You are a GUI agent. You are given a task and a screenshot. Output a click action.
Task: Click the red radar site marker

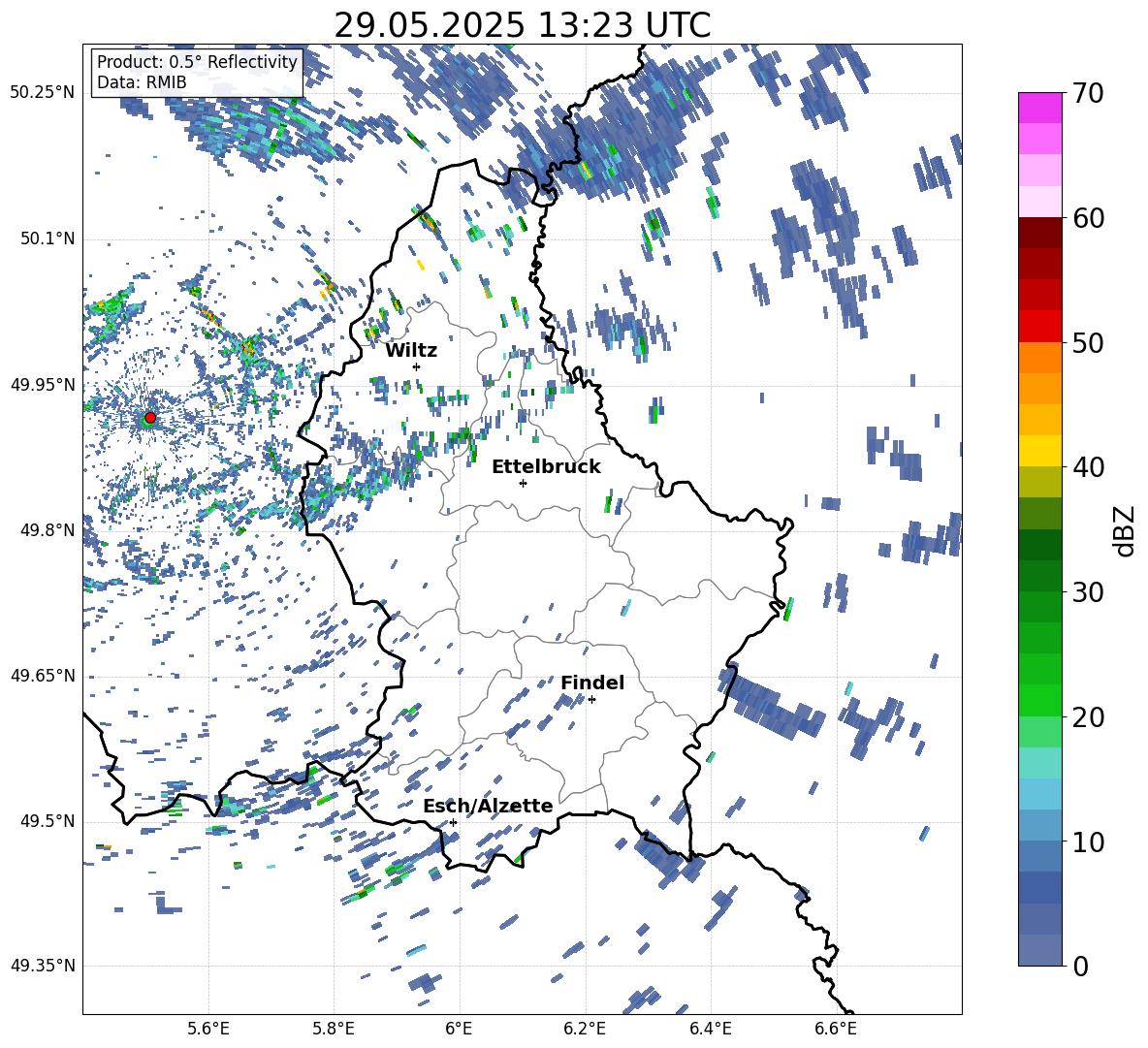tap(150, 417)
